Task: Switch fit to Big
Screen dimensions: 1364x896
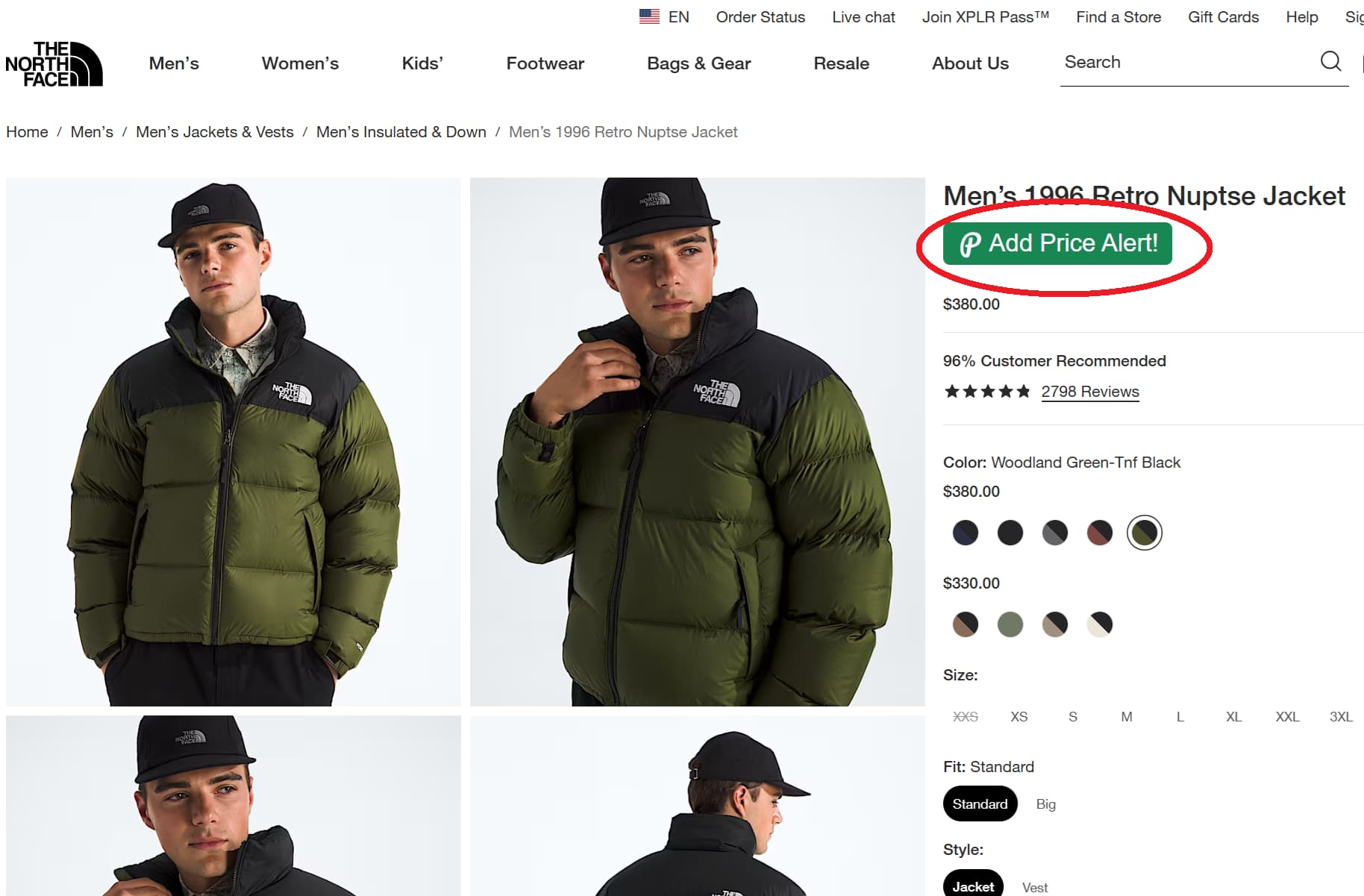Action: coord(1045,803)
